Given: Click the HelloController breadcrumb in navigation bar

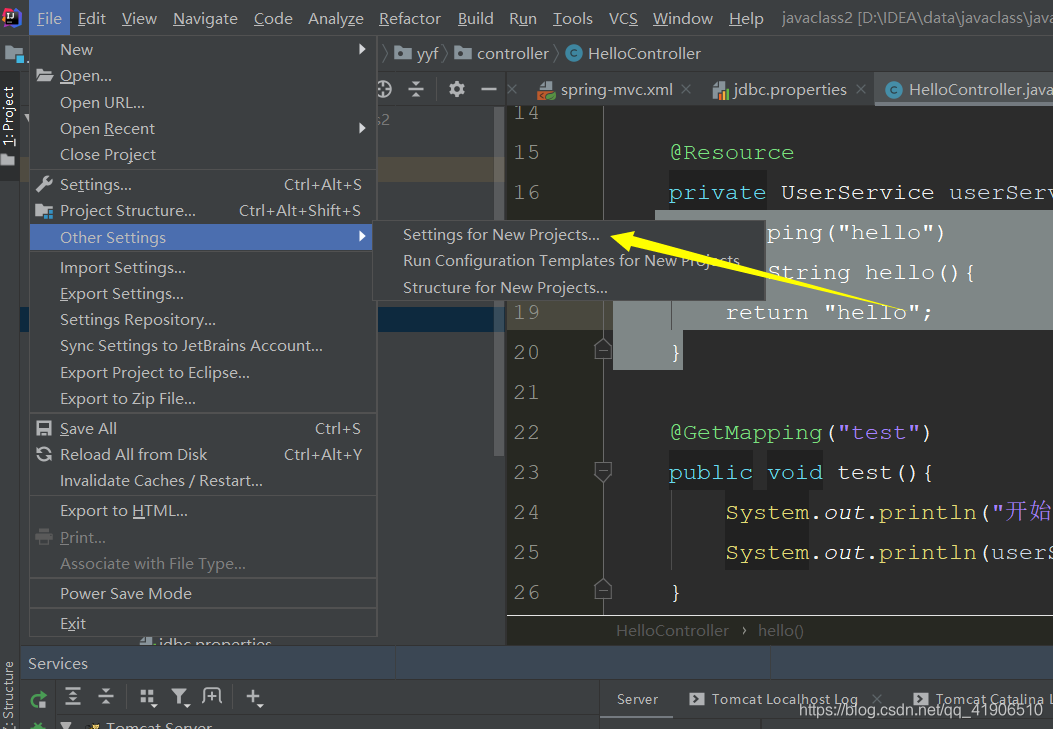Looking at the screenshot, I should 633,54.
